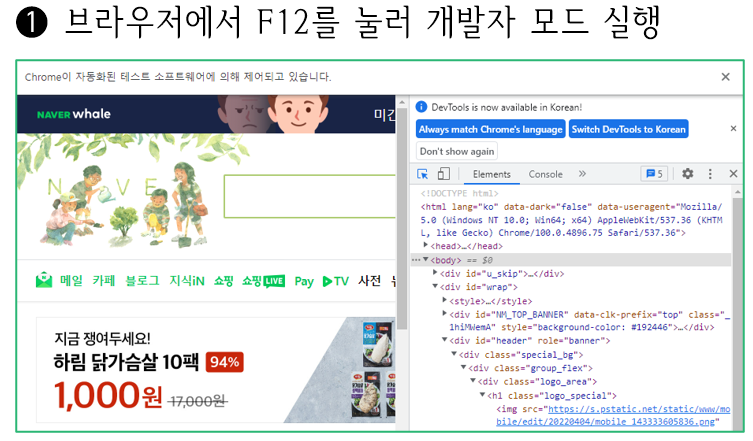
Task: Click the NAVER whale logo banner
Action: [x=74, y=114]
